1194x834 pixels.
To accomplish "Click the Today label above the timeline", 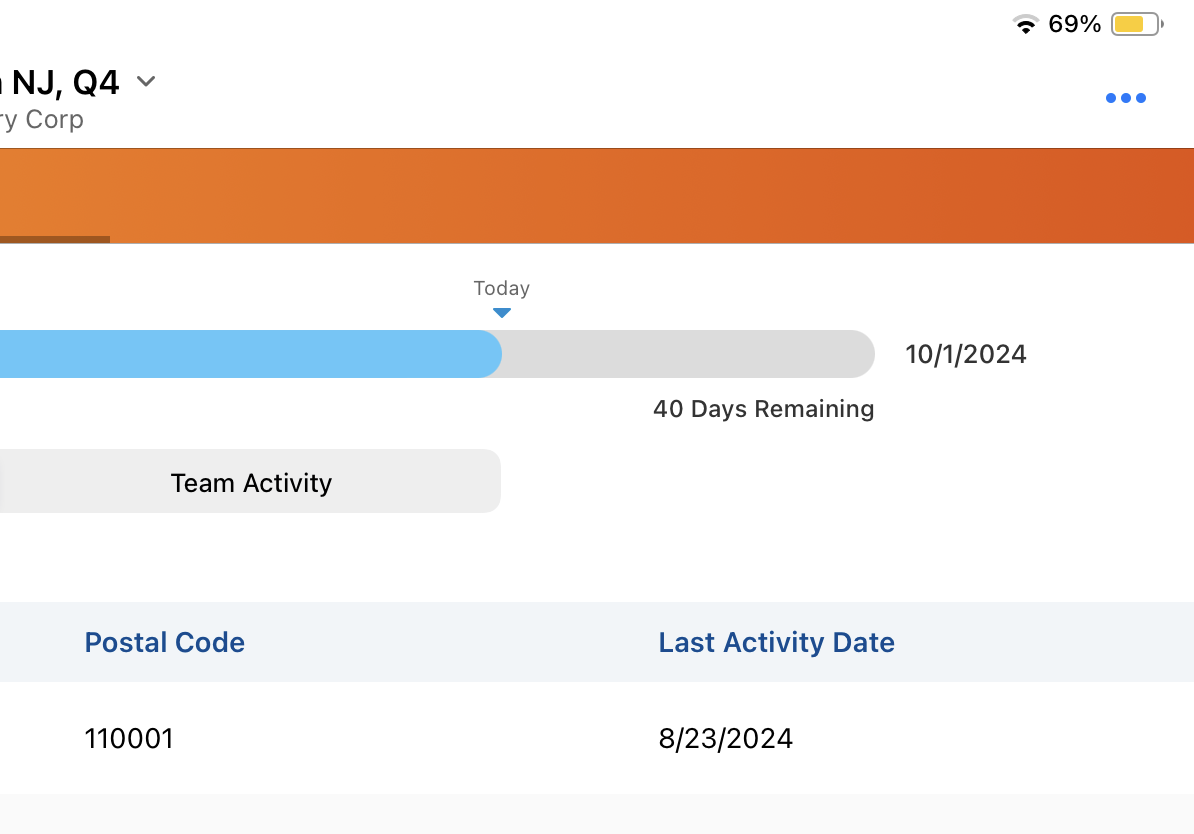I will (x=502, y=288).
